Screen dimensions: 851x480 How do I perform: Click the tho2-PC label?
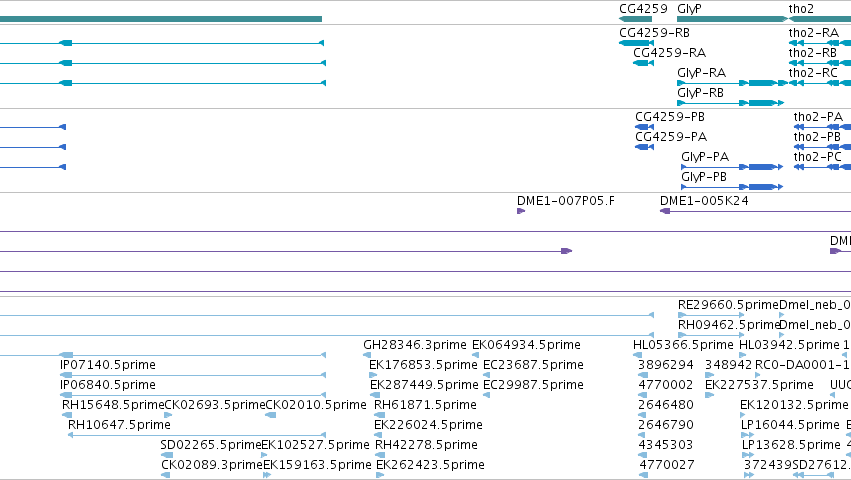[x=818, y=157]
